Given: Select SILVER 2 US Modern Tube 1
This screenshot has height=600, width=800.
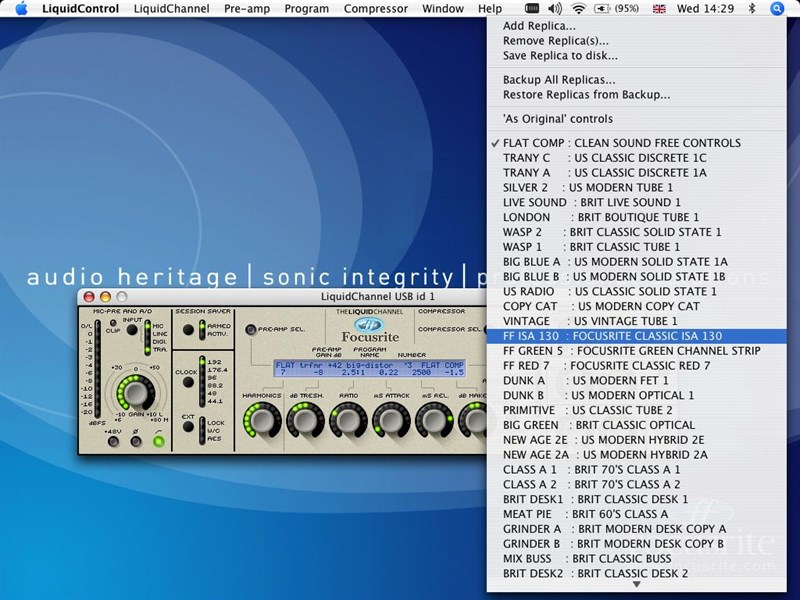Looking at the screenshot, I should tap(636, 187).
